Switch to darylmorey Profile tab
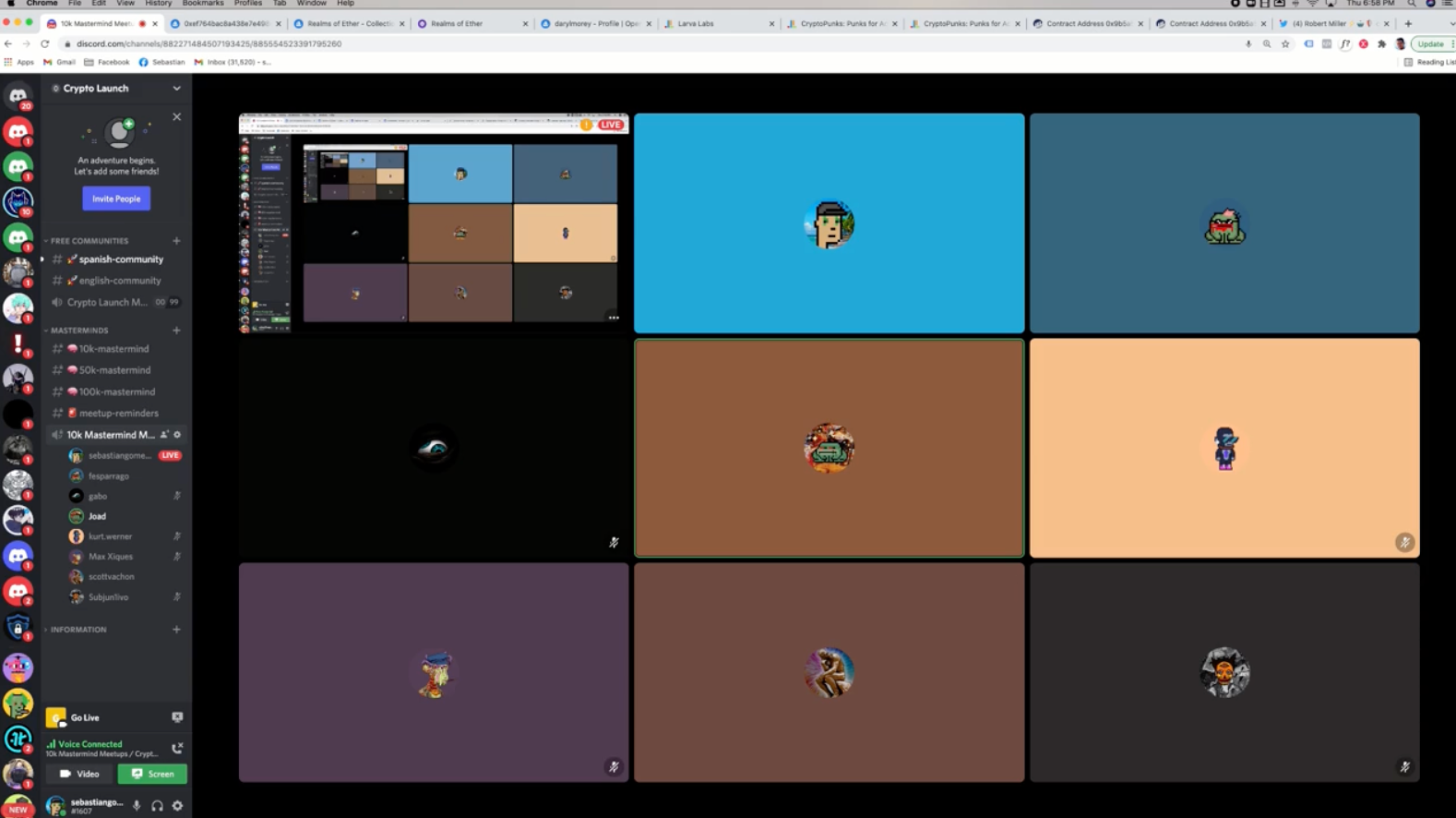 click(x=595, y=23)
